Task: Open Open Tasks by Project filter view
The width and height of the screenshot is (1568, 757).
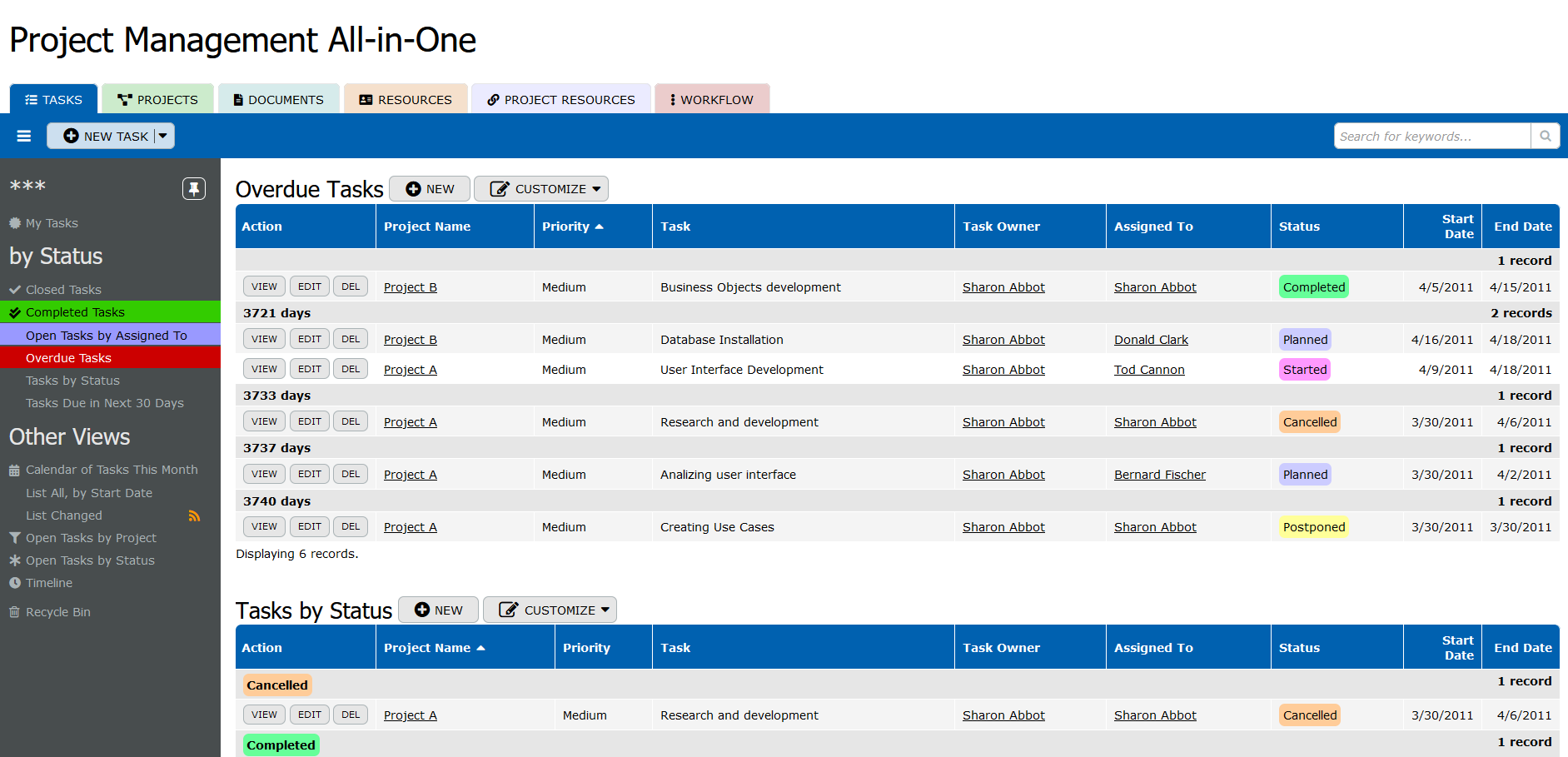Action: pos(90,538)
